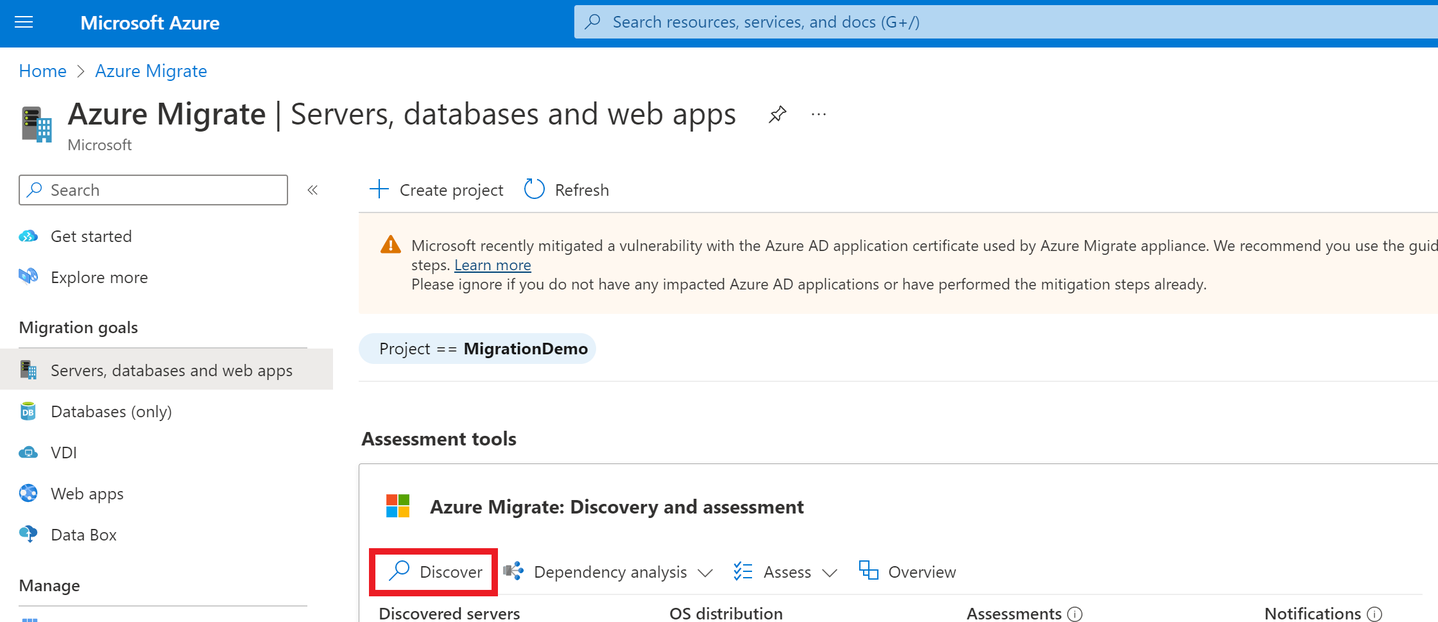This screenshot has width=1438, height=622.
Task: Click Azure Migrate: Discovery and assessment title
Action: coord(617,507)
